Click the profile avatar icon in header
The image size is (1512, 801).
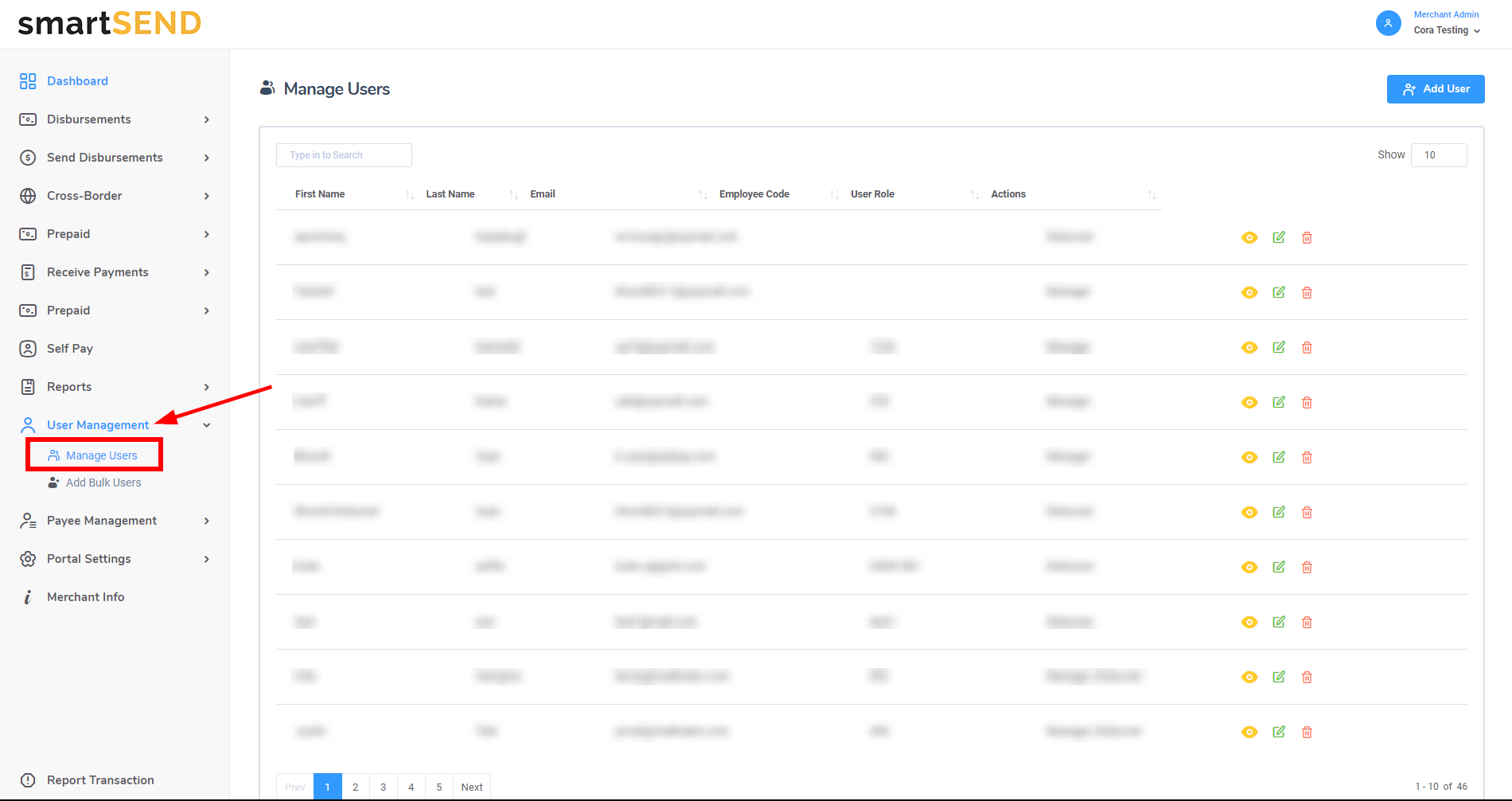[1388, 23]
